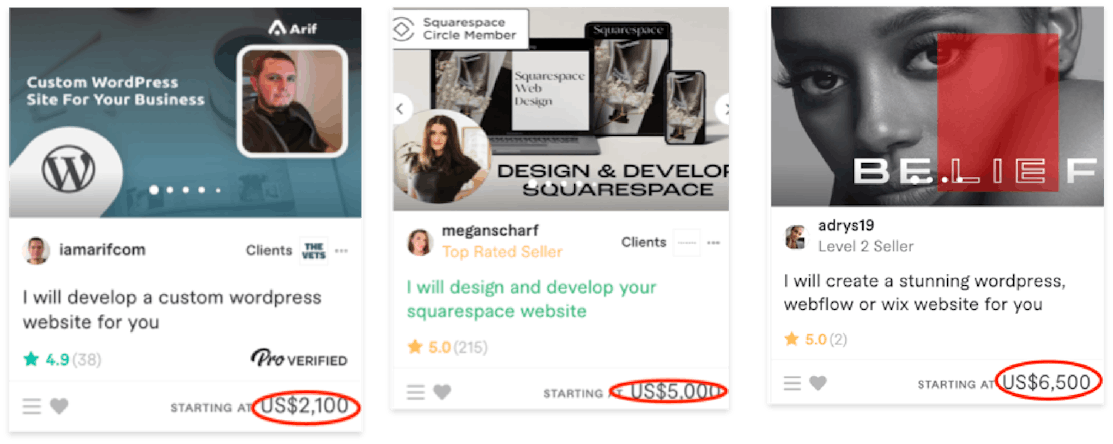Open "I will develop a custom wordpress website" gig

point(172,309)
